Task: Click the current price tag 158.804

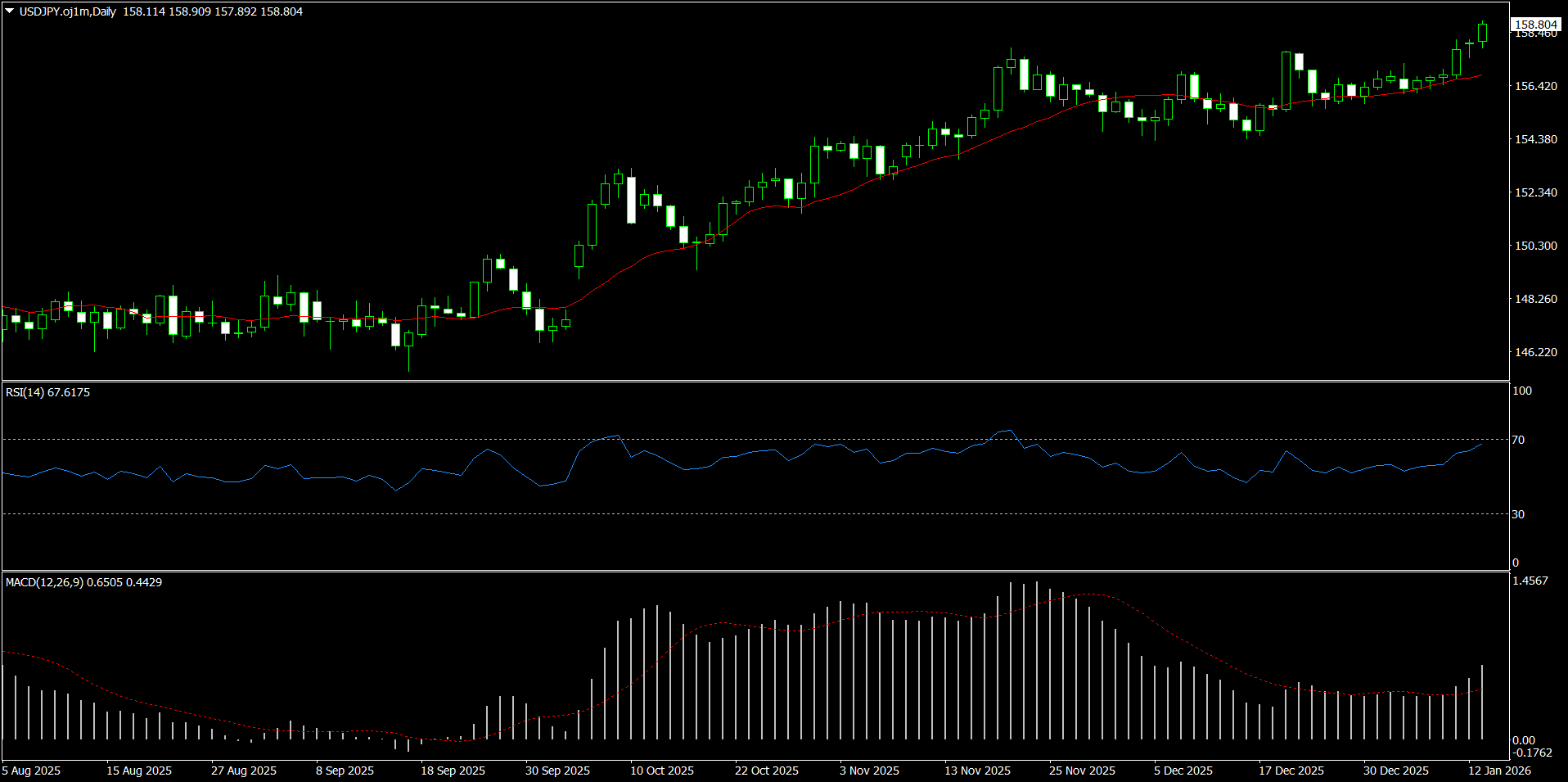Action: 1536,25
